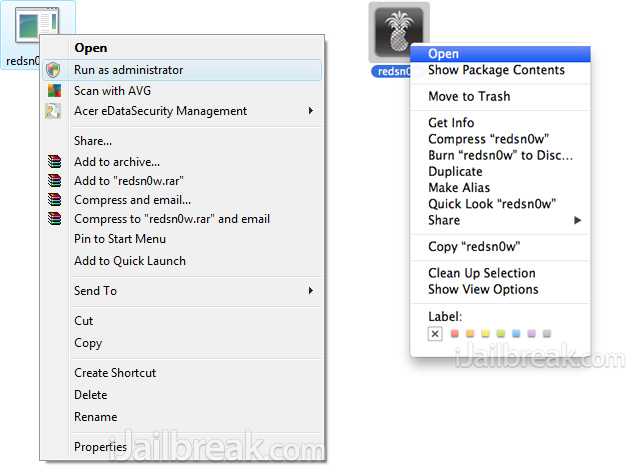Click the WinRAR icon beside Add to archive...
Screen dimensions: 634x466
coord(54,162)
